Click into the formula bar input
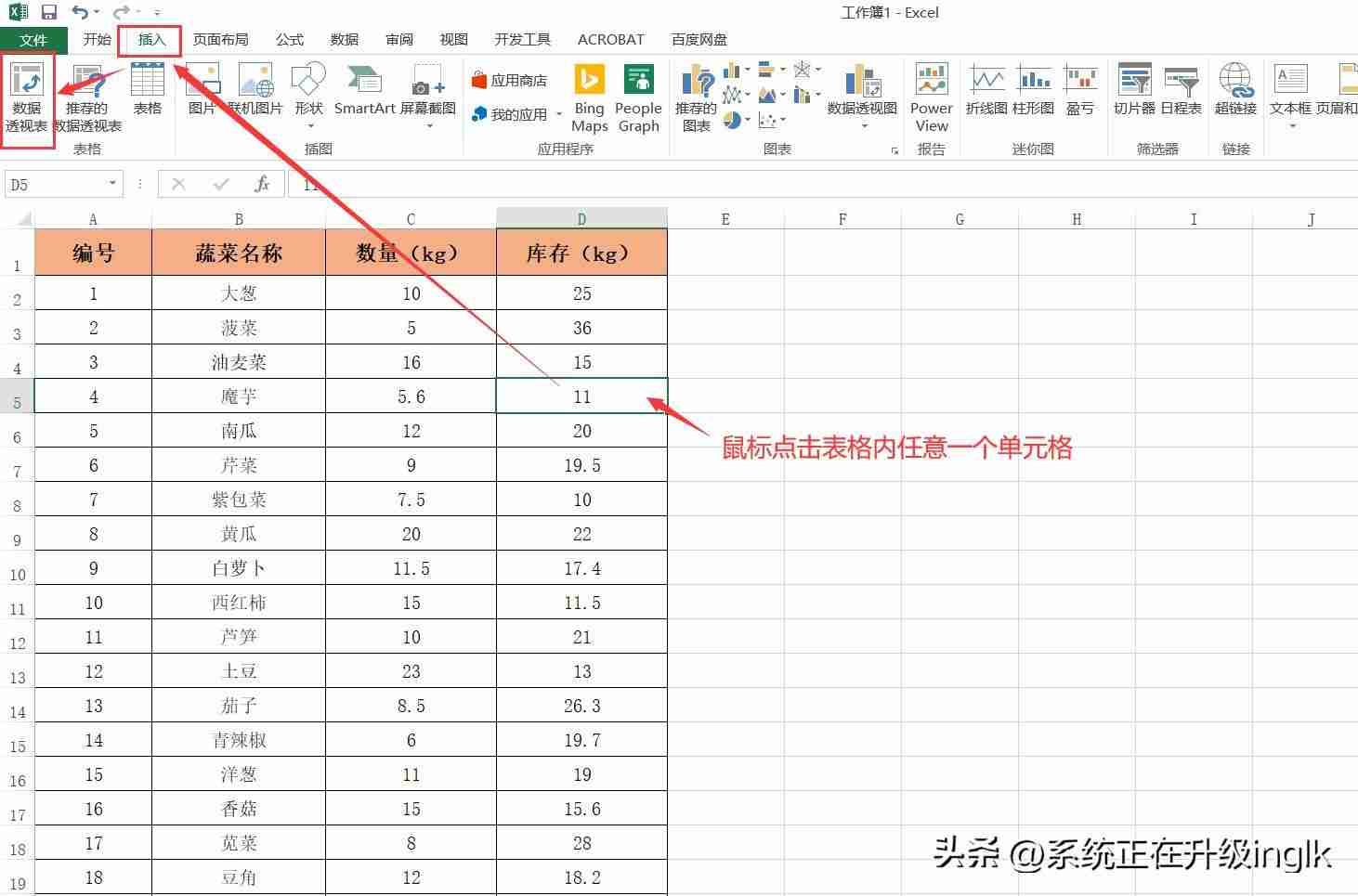Viewport: 1358px width, 896px height. pyautogui.click(x=823, y=185)
